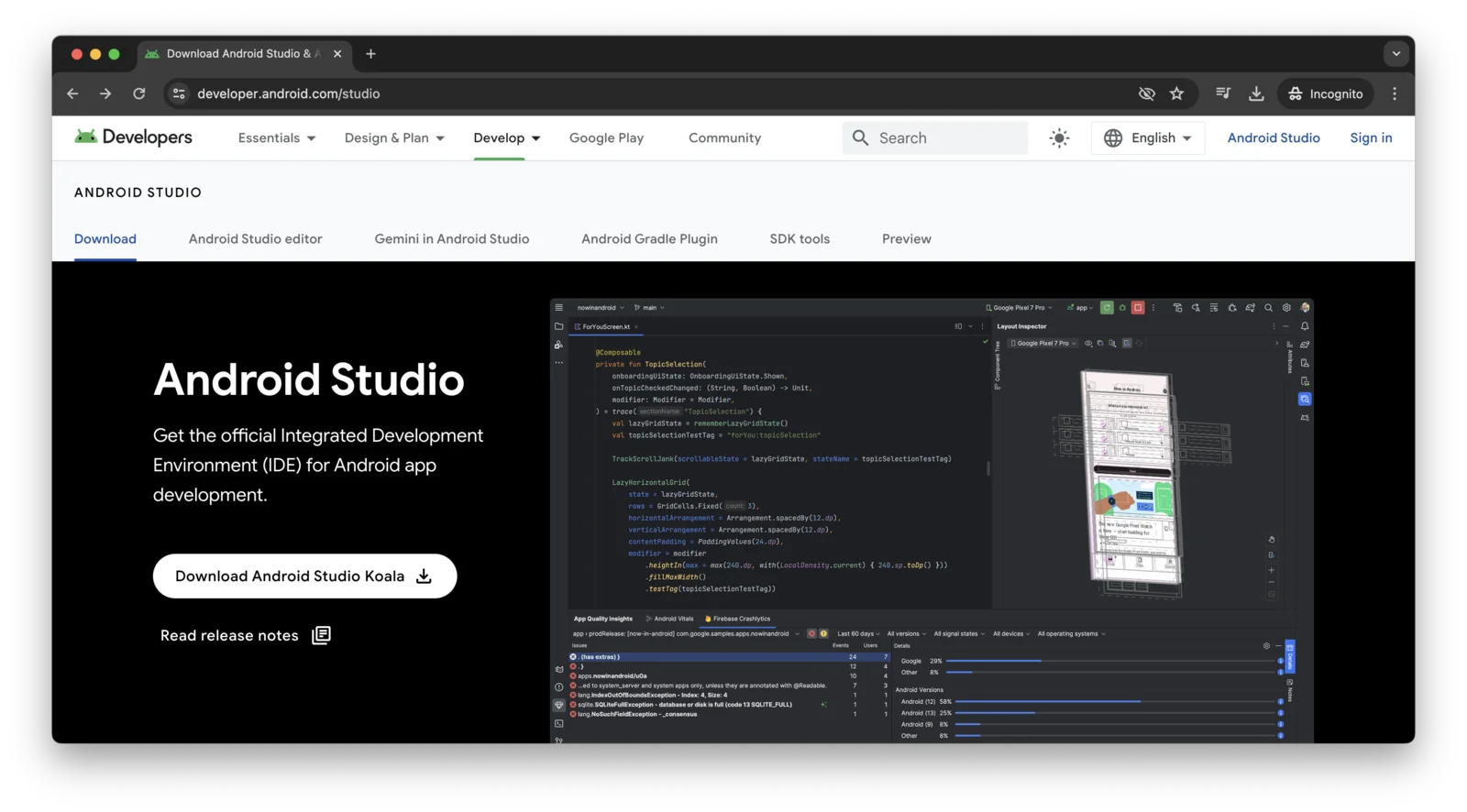Open the Android Gradle Plugin tab
Viewport: 1467px width, 812px height.
(x=649, y=239)
